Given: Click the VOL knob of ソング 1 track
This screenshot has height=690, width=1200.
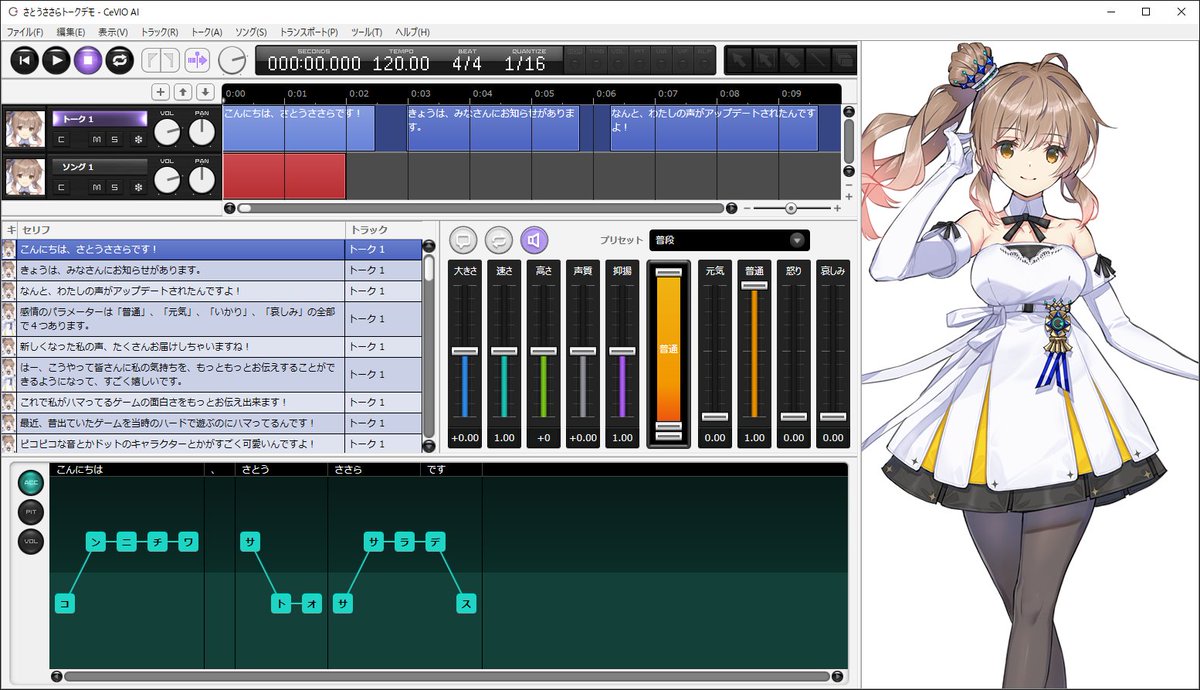Looking at the screenshot, I should 167,179.
